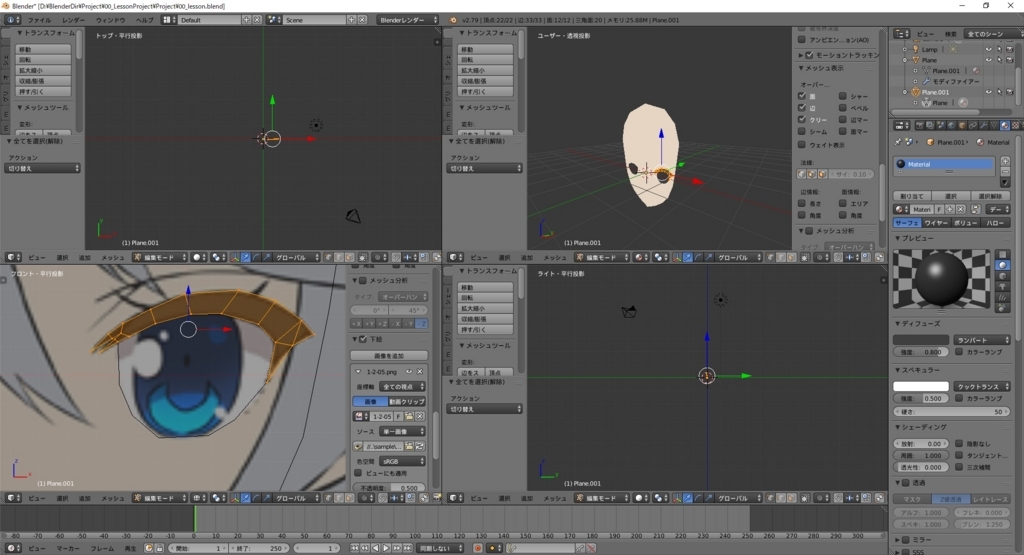
Task: Click the timeline end frame field
Action: [x=259, y=548]
